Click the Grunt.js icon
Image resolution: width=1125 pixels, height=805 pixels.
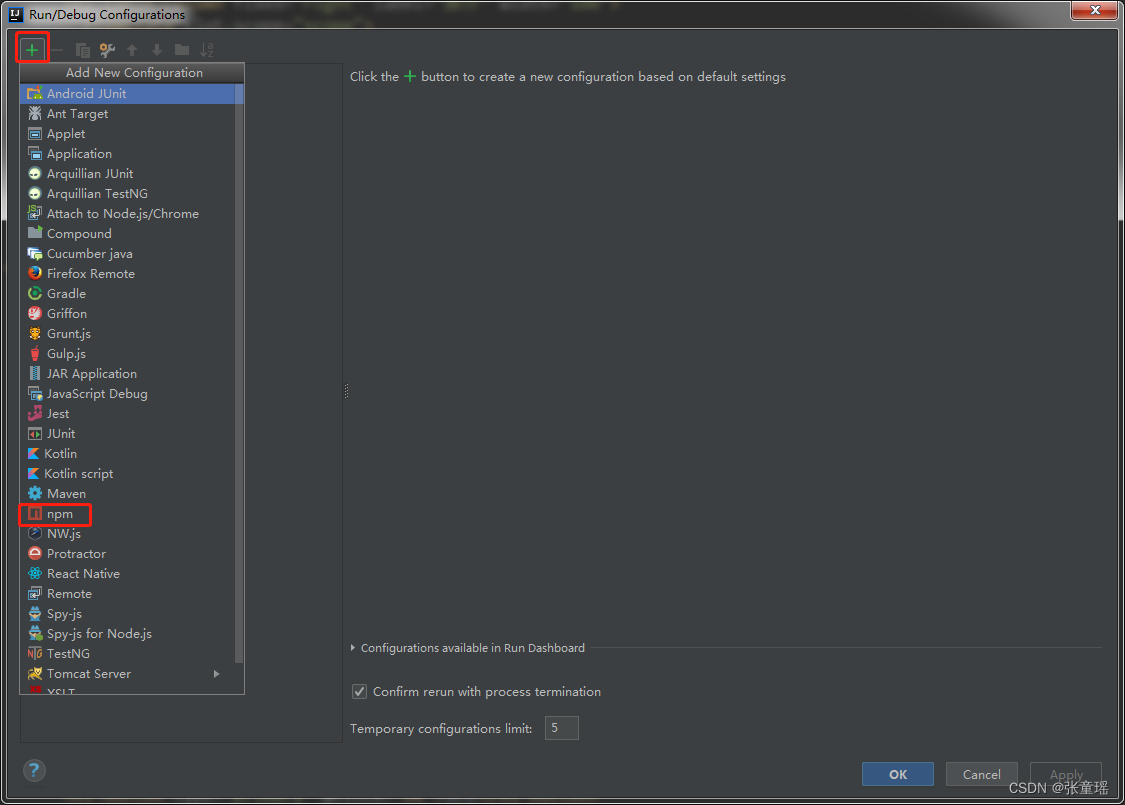34,334
